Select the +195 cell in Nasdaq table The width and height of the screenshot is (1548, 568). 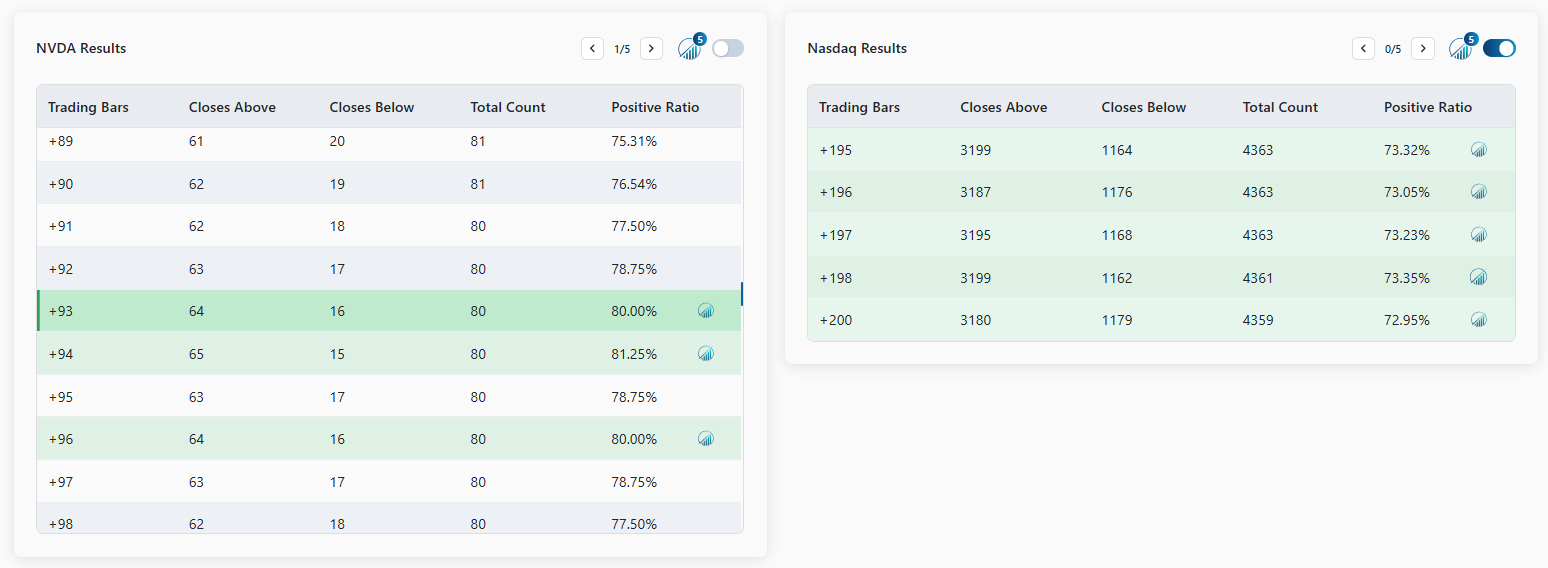[x=836, y=150]
